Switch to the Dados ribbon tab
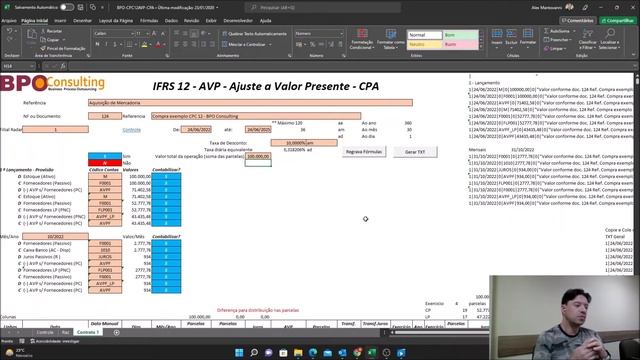The height and width of the screenshot is (360, 640). (x=171, y=20)
